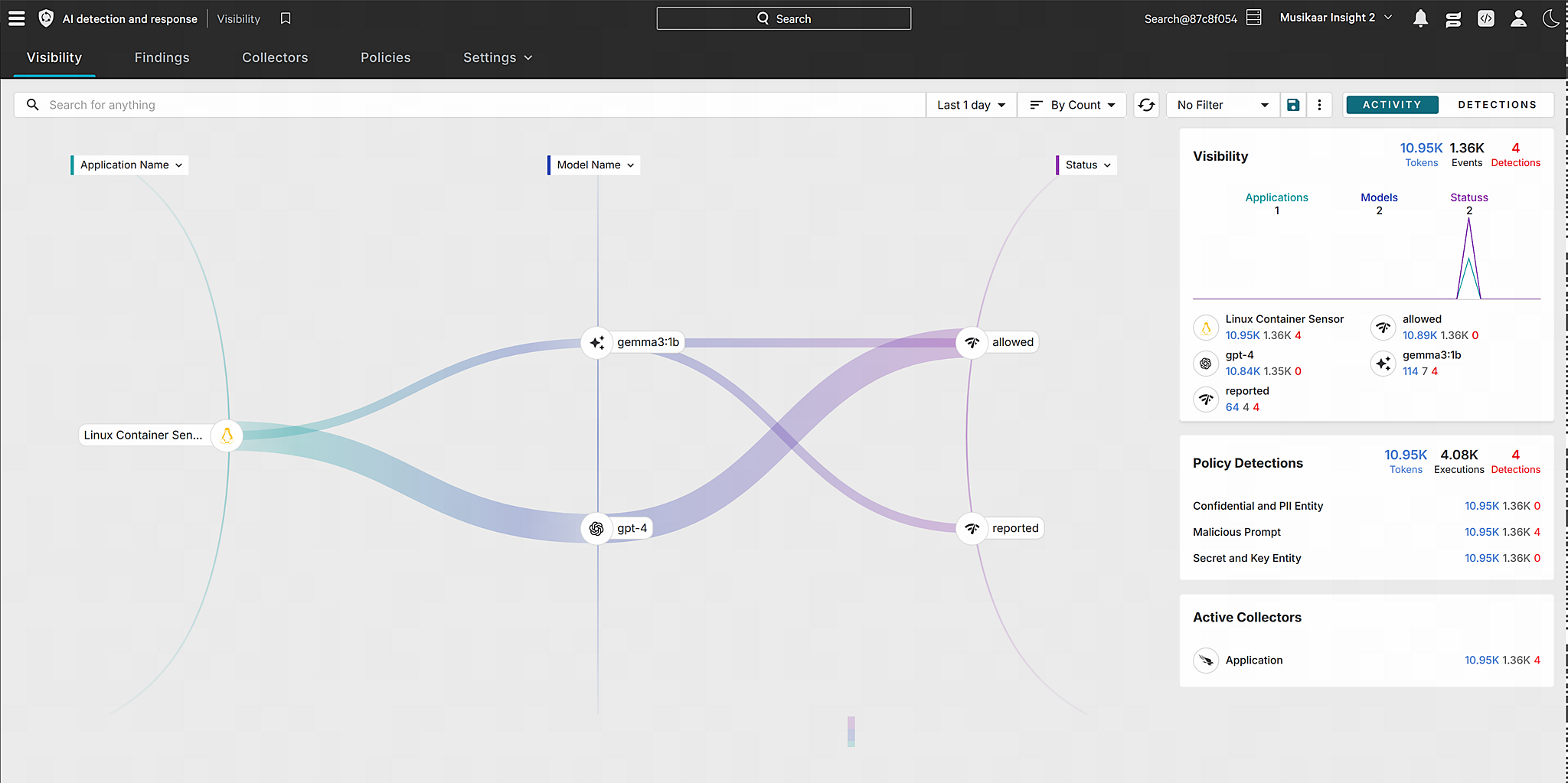Switch view to Detections
Viewport: 1568px width, 783px height.
(x=1497, y=105)
